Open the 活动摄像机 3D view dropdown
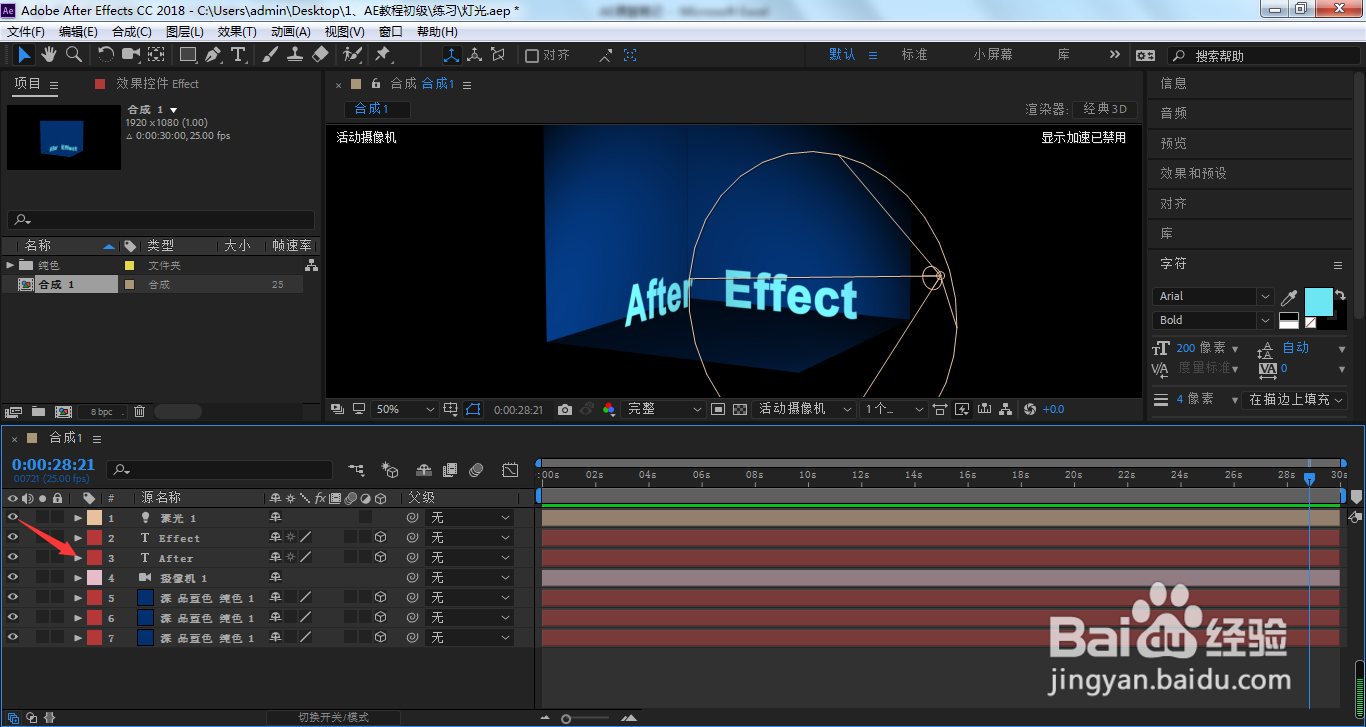Viewport: 1366px width, 727px height. (805, 409)
